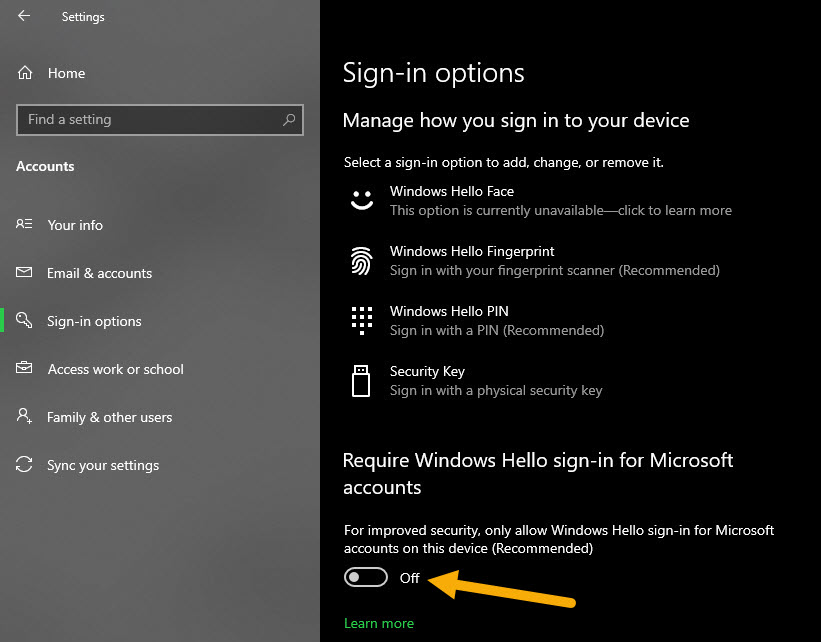This screenshot has height=642, width=821.
Task: Click "Sign in with a PIN (Recommended)" text
Action: tap(497, 330)
